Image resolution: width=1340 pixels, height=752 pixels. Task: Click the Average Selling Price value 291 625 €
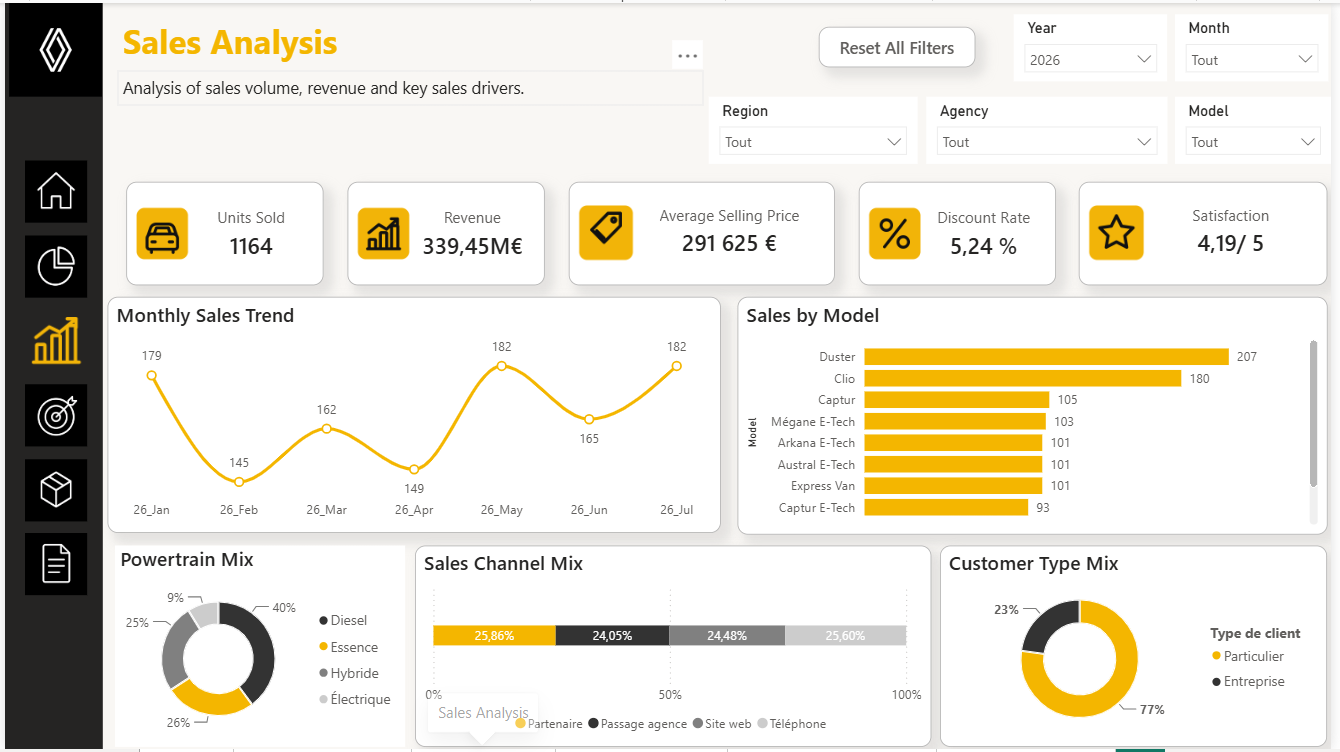pos(729,243)
